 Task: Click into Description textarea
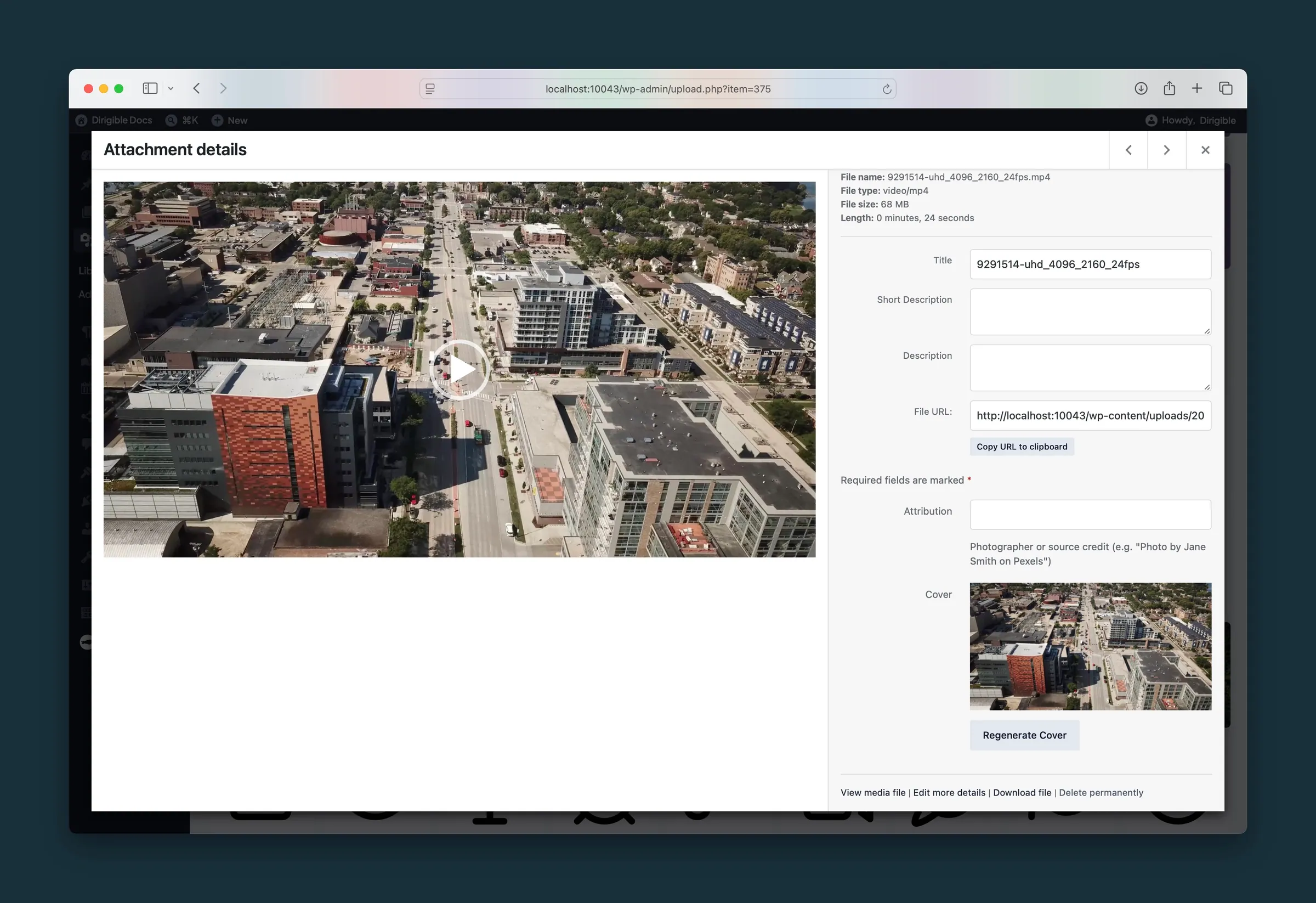click(1090, 368)
